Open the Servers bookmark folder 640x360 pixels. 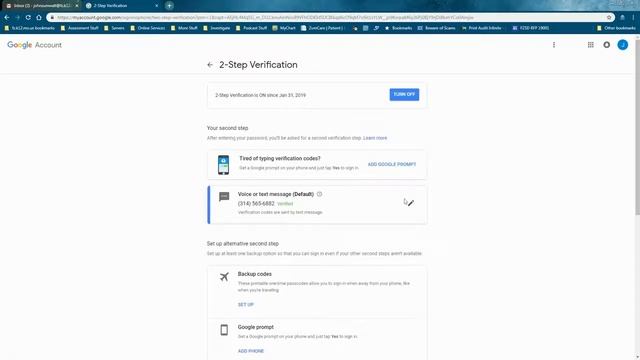114,28
